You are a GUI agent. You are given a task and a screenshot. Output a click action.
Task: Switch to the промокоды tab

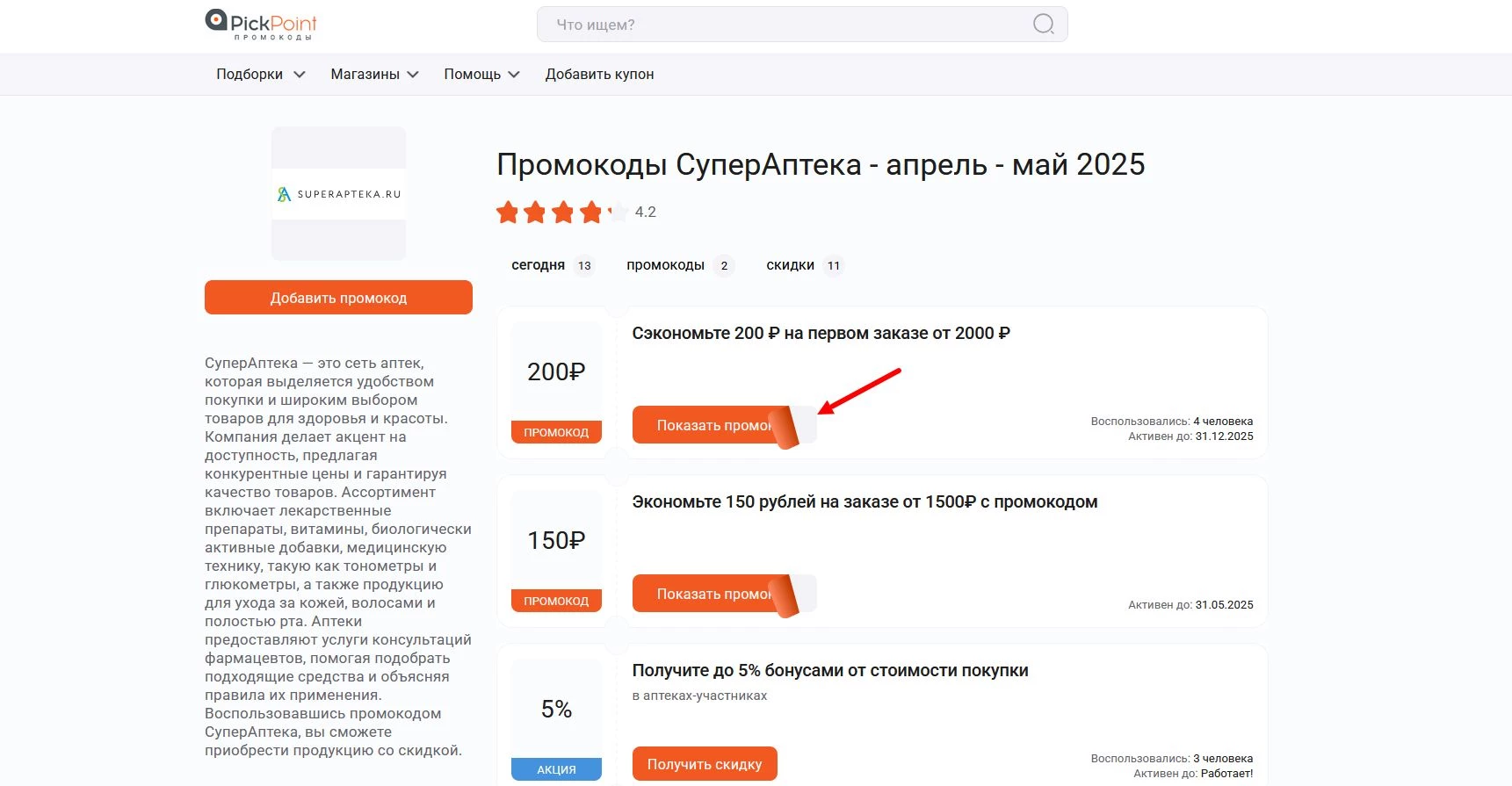coord(679,265)
